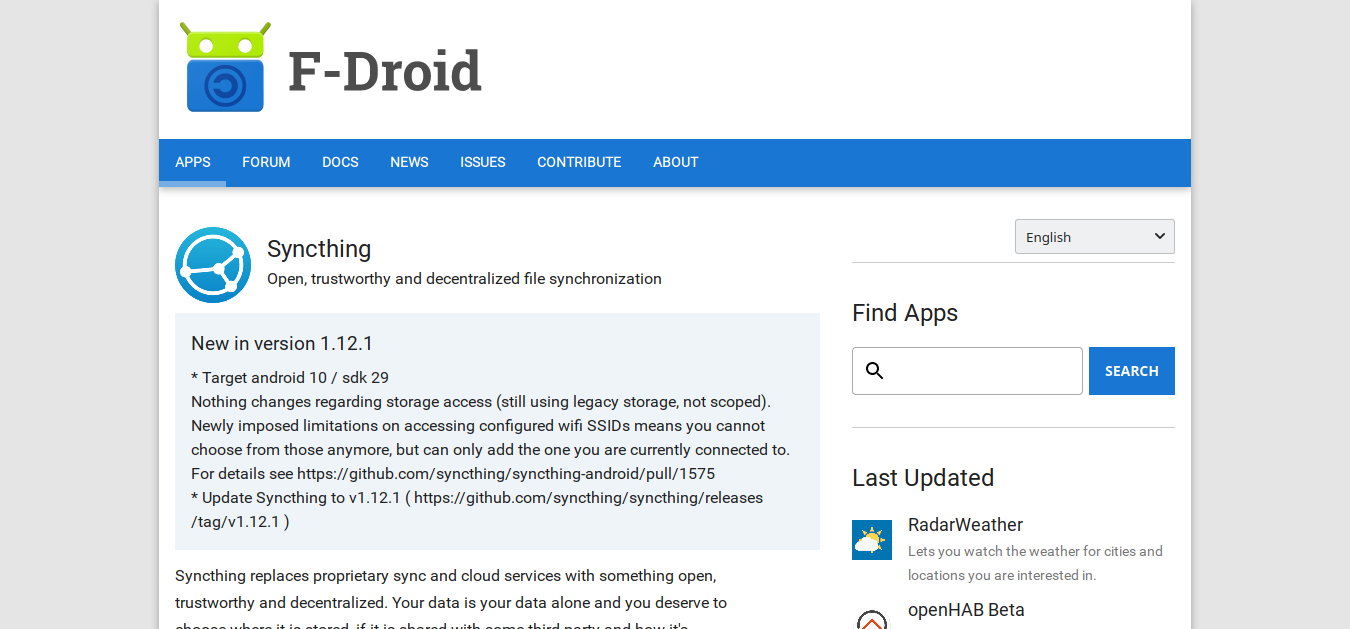
Task: Go to the FORUM tab
Action: coord(266,162)
